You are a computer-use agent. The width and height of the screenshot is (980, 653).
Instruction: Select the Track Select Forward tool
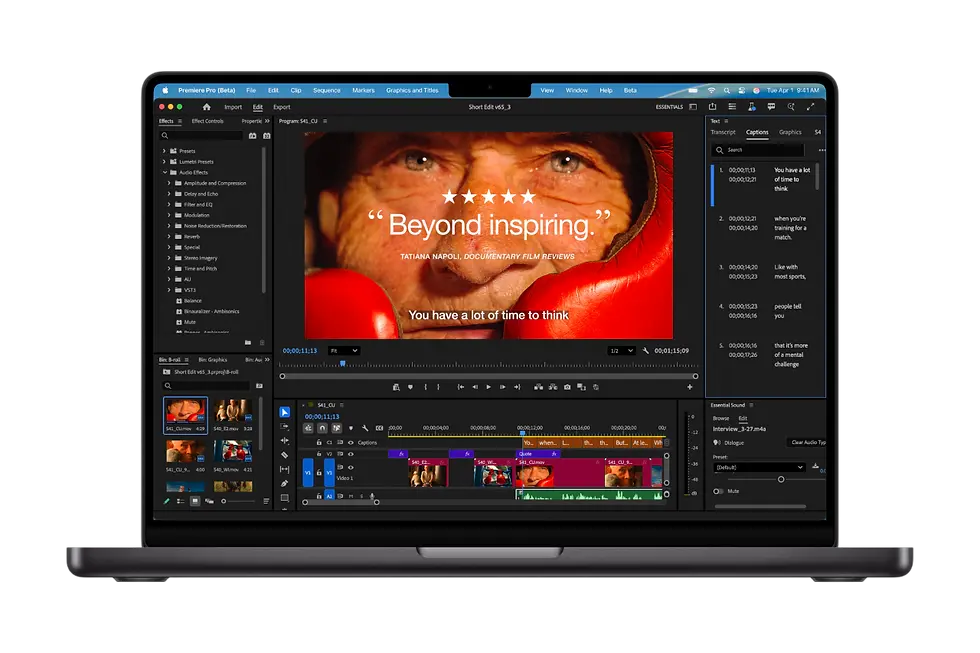click(x=284, y=426)
